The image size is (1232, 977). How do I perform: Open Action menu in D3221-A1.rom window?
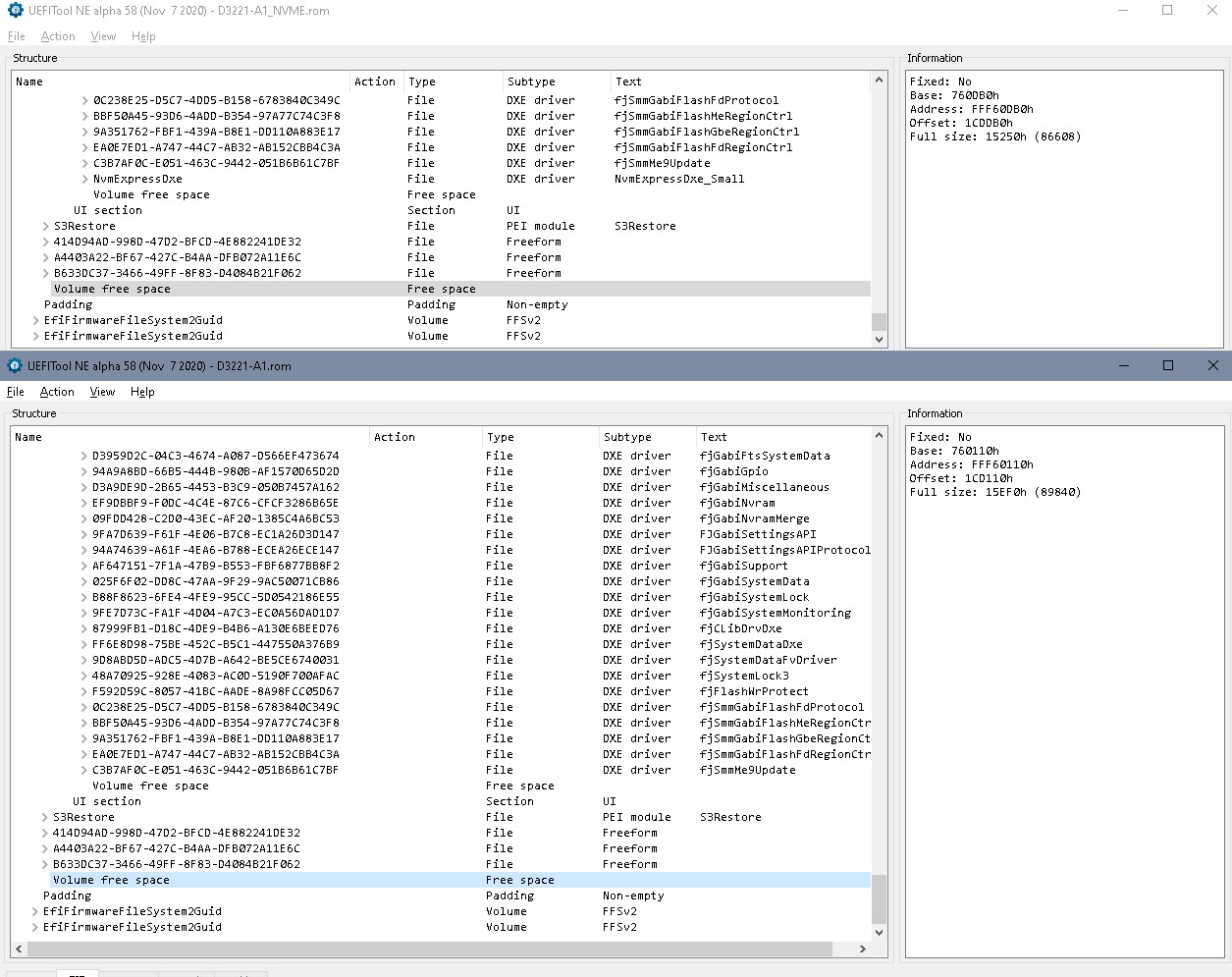click(x=57, y=392)
